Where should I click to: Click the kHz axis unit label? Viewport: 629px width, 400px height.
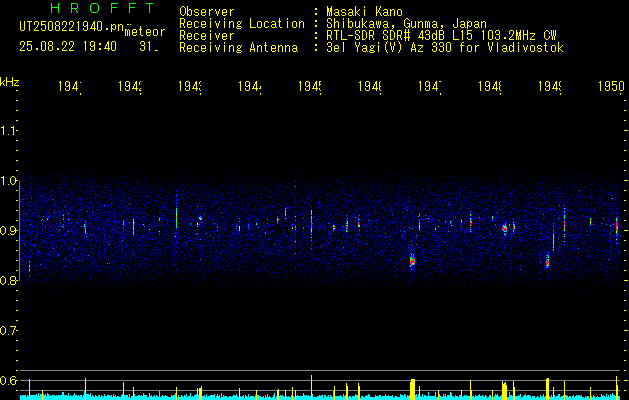pyautogui.click(x=10, y=82)
